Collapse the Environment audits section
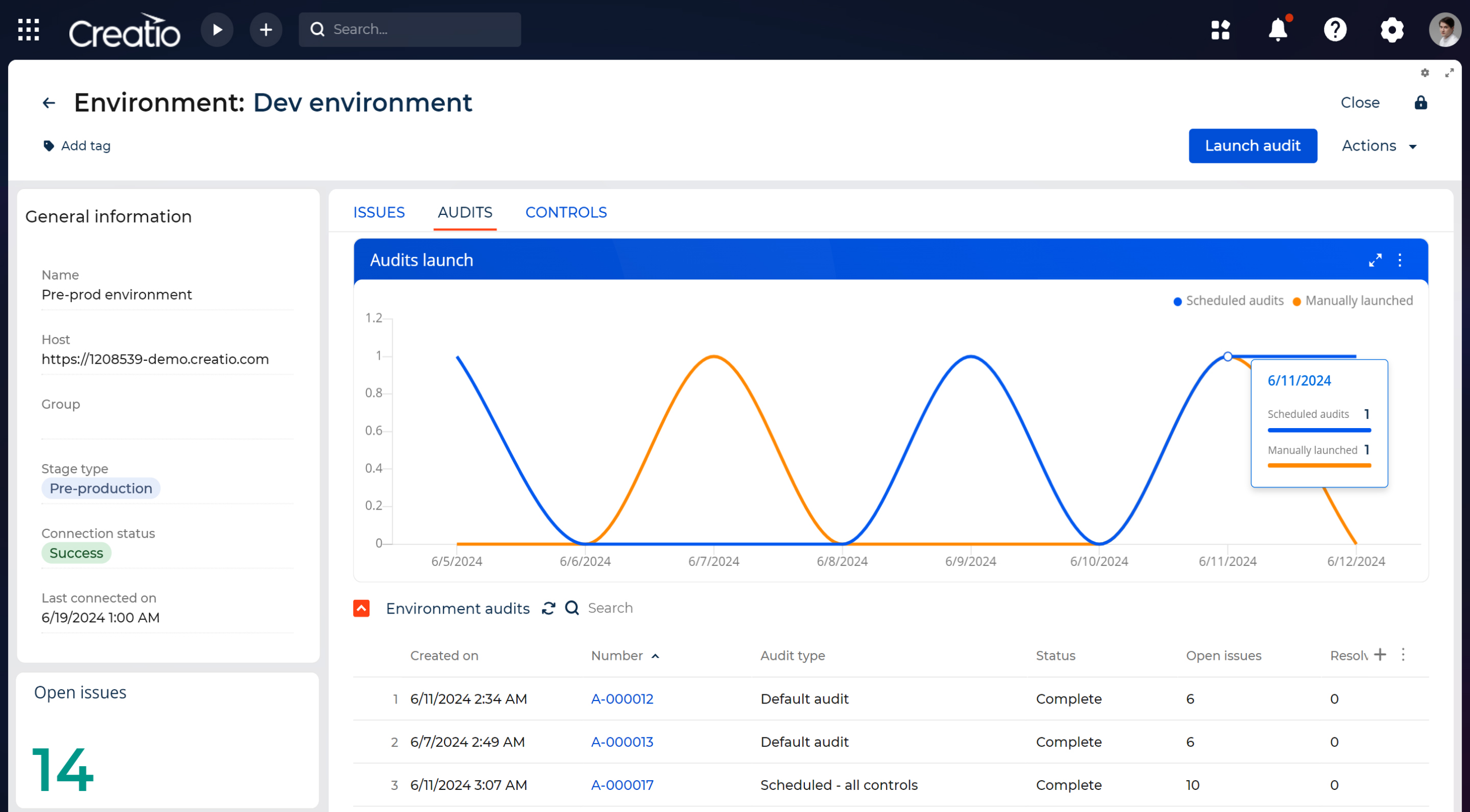 pyautogui.click(x=361, y=608)
